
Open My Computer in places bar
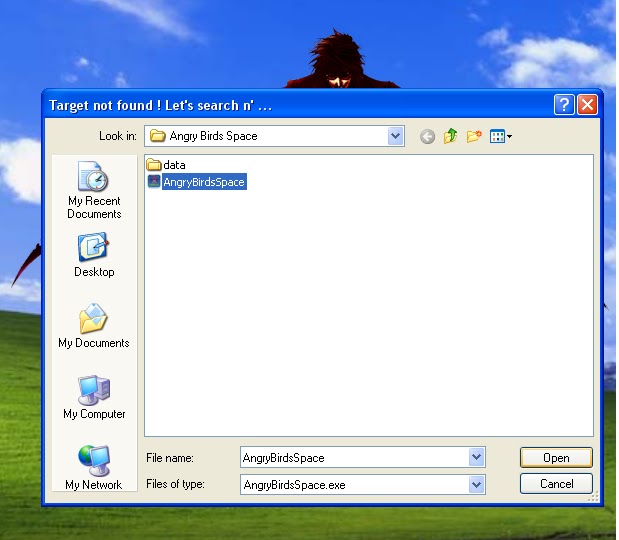click(94, 397)
